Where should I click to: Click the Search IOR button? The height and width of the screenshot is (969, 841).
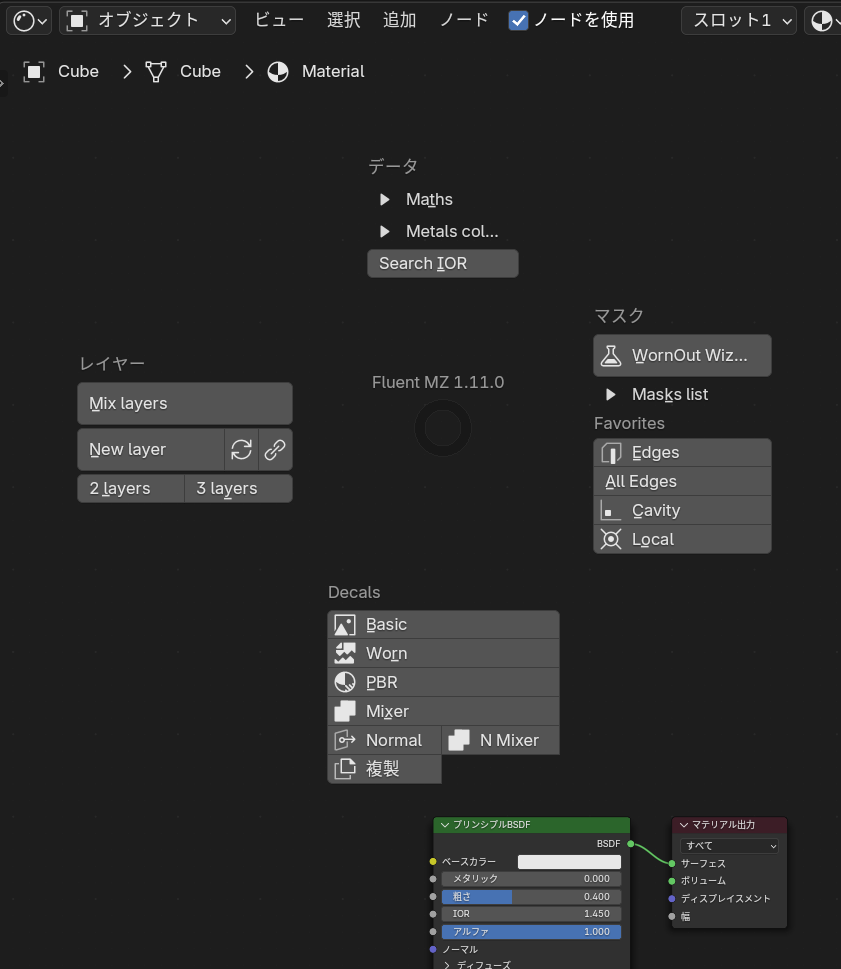coord(442,264)
